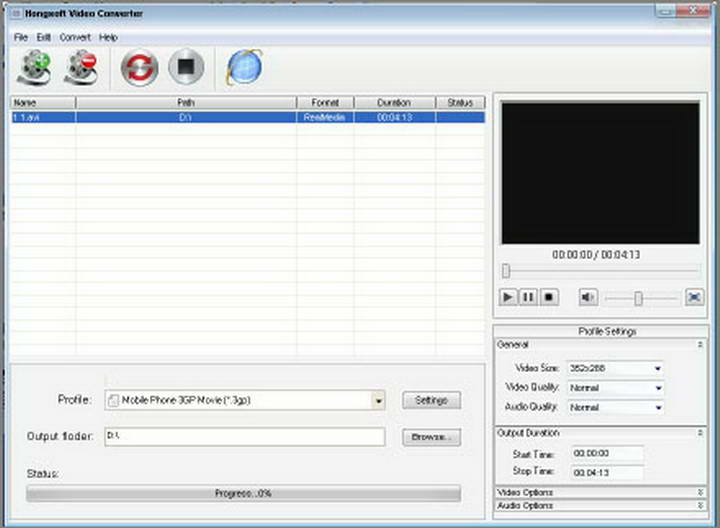
Task: Open the File menu
Action: [x=21, y=37]
